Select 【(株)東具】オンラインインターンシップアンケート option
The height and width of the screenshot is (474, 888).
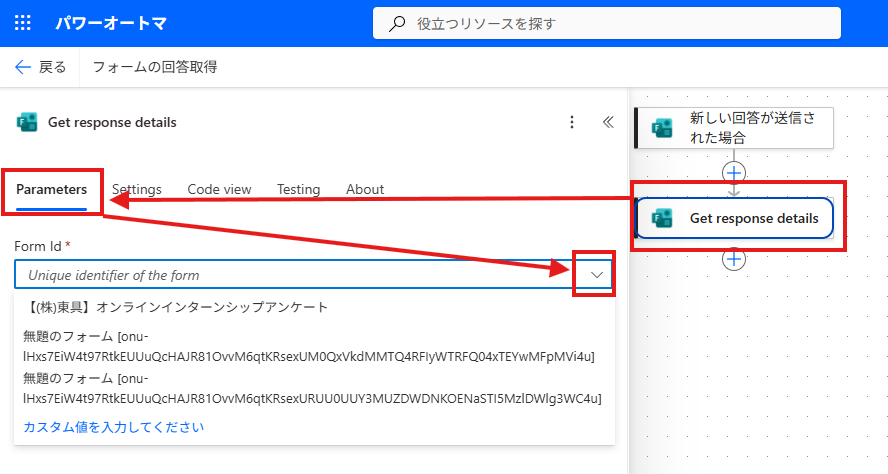[314, 308]
